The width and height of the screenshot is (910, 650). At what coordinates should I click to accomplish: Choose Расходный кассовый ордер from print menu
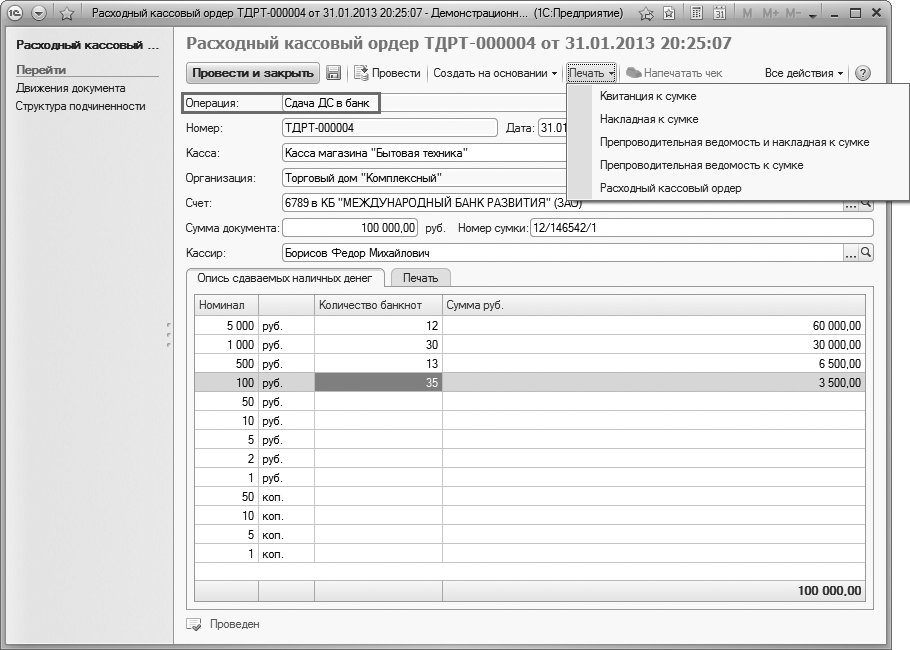pyautogui.click(x=670, y=188)
